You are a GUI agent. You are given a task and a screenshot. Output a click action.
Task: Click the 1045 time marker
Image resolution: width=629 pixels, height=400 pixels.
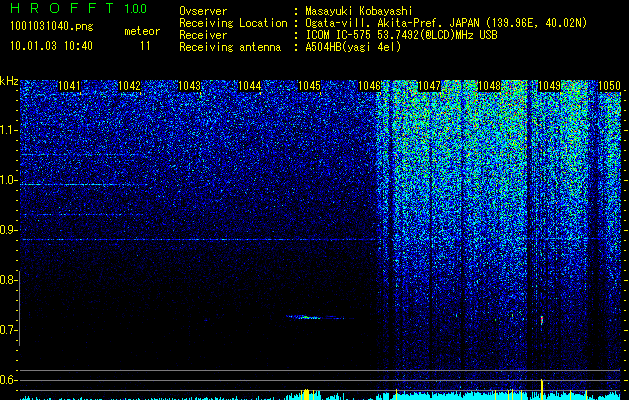pyautogui.click(x=310, y=86)
